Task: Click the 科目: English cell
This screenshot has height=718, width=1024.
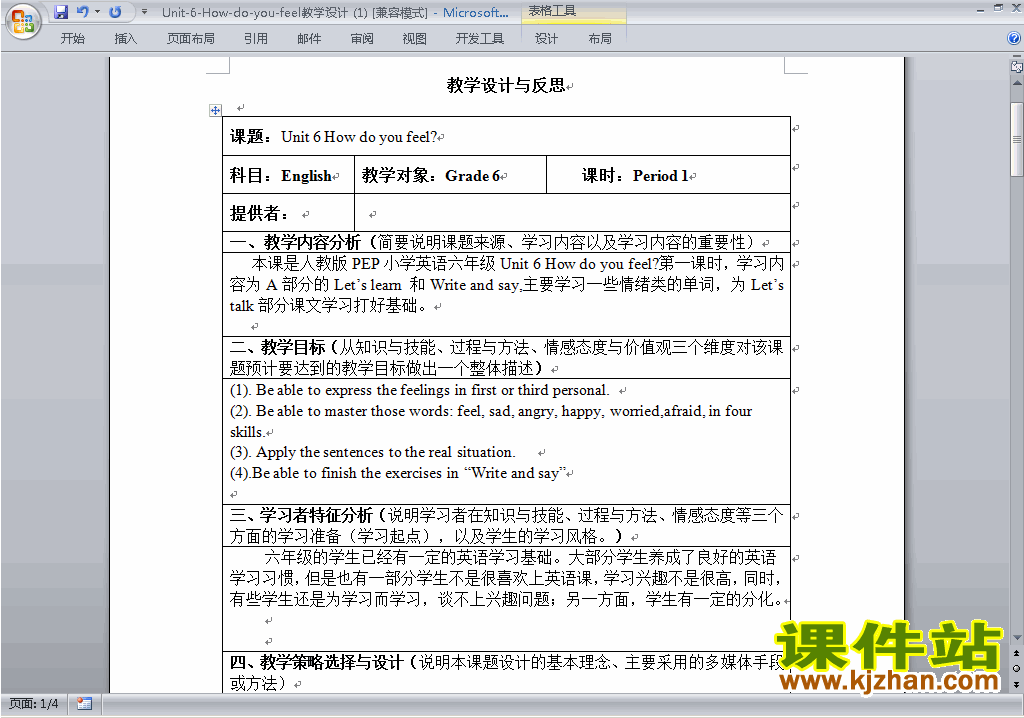Action: (x=288, y=175)
